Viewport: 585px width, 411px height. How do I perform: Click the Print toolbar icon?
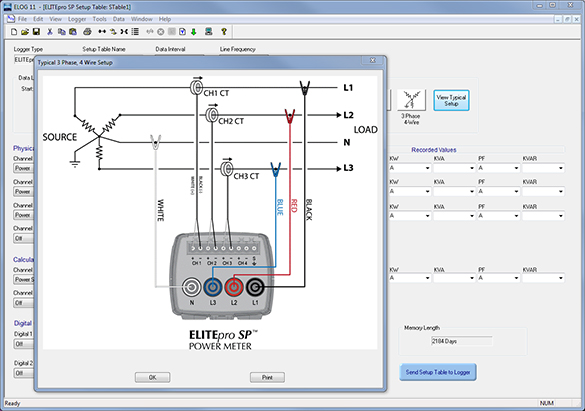tap(87, 32)
